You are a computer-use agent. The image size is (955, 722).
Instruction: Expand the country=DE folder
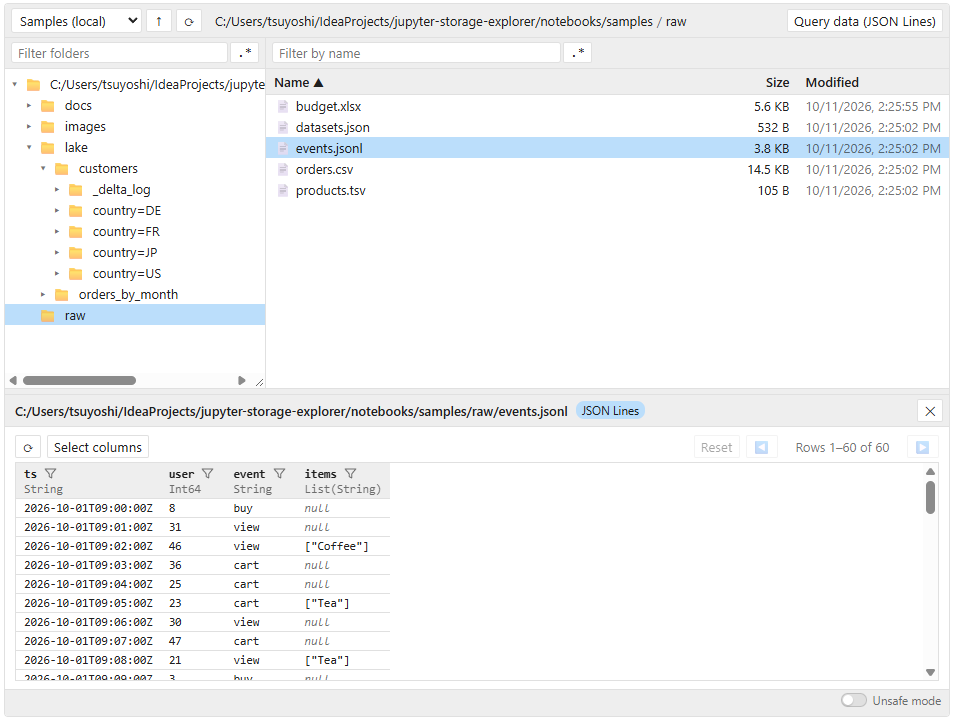[x=57, y=211]
